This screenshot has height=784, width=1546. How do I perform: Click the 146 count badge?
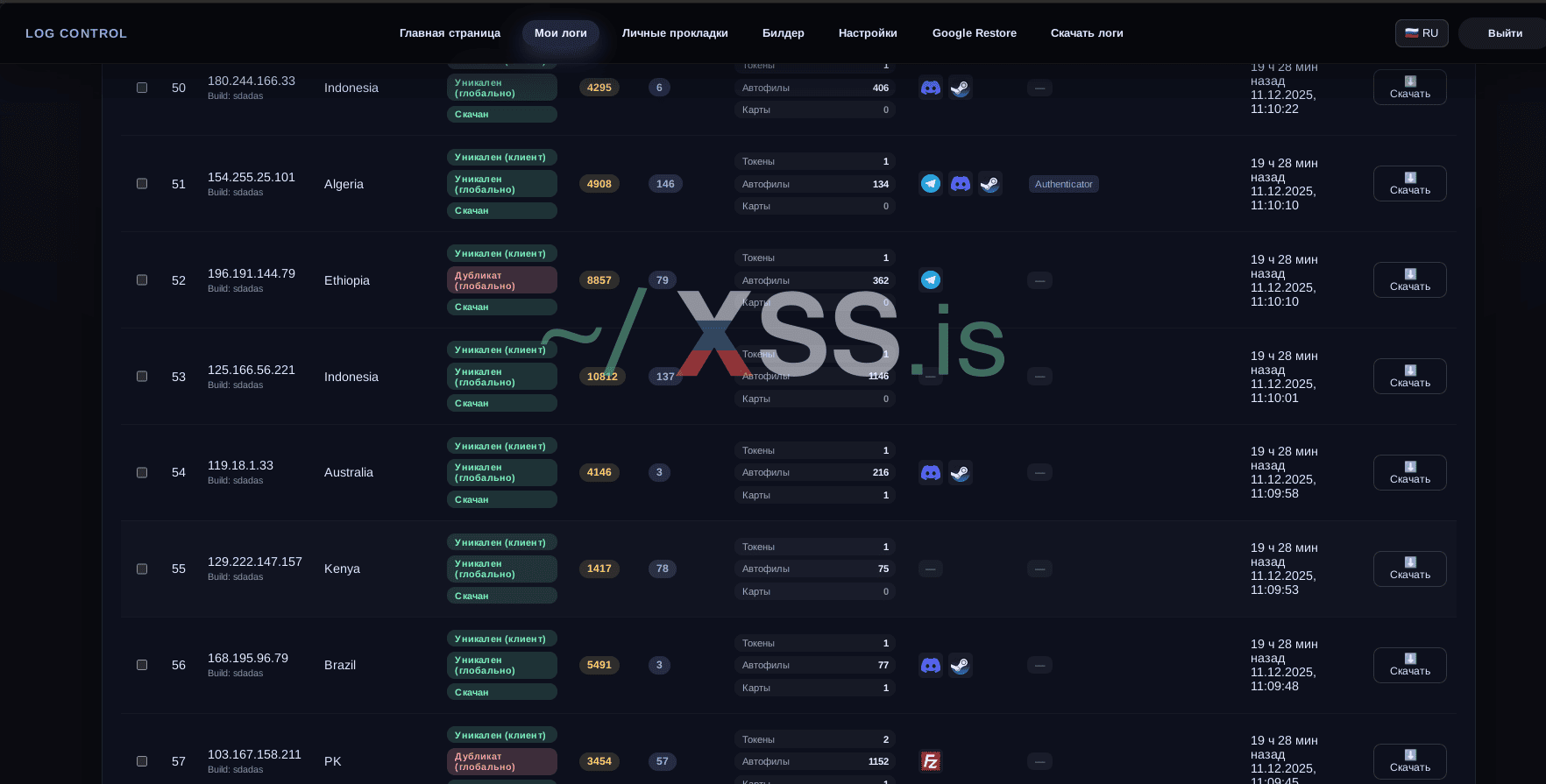[x=666, y=184]
